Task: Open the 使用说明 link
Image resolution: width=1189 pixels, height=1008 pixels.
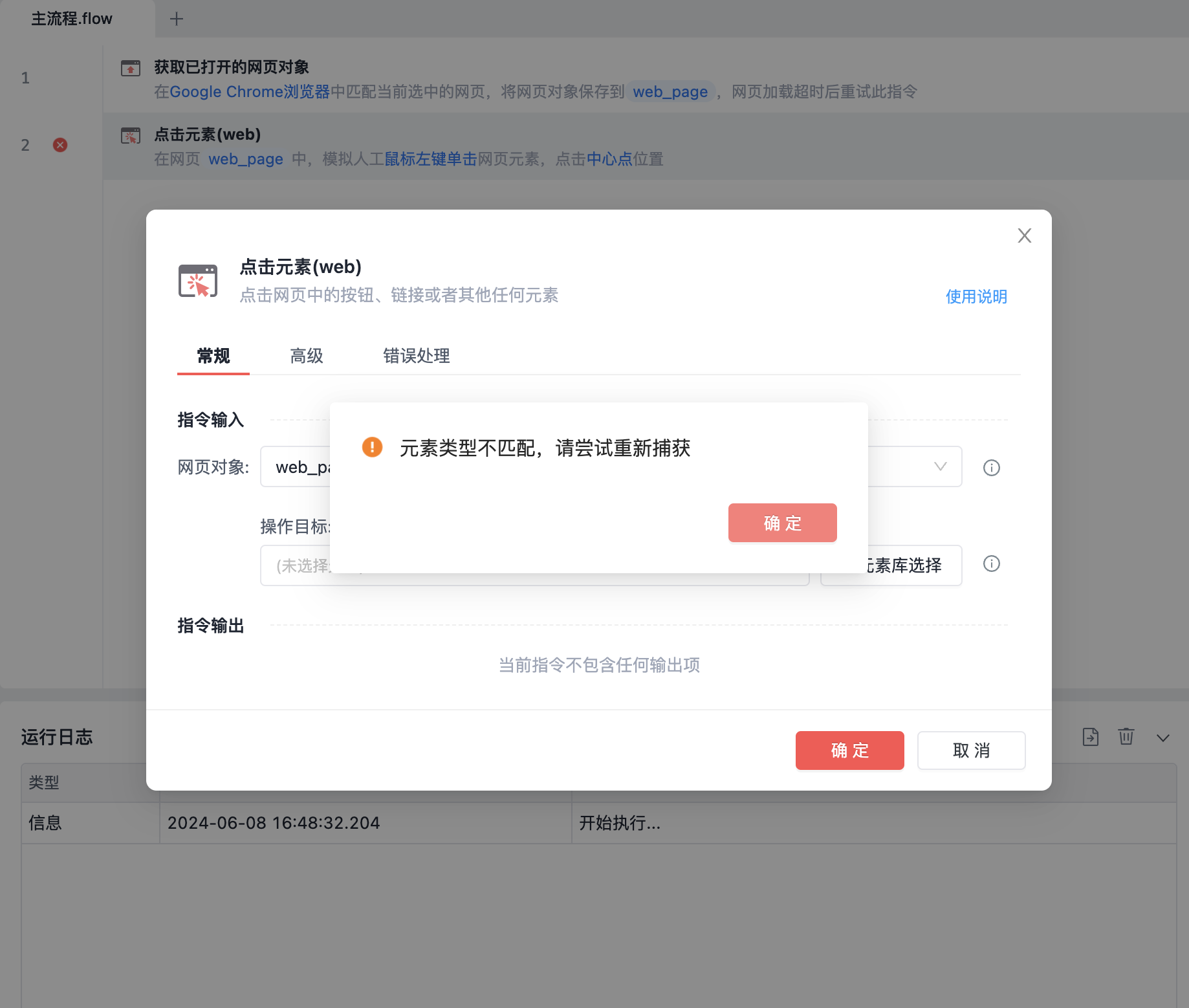Action: coord(977,296)
